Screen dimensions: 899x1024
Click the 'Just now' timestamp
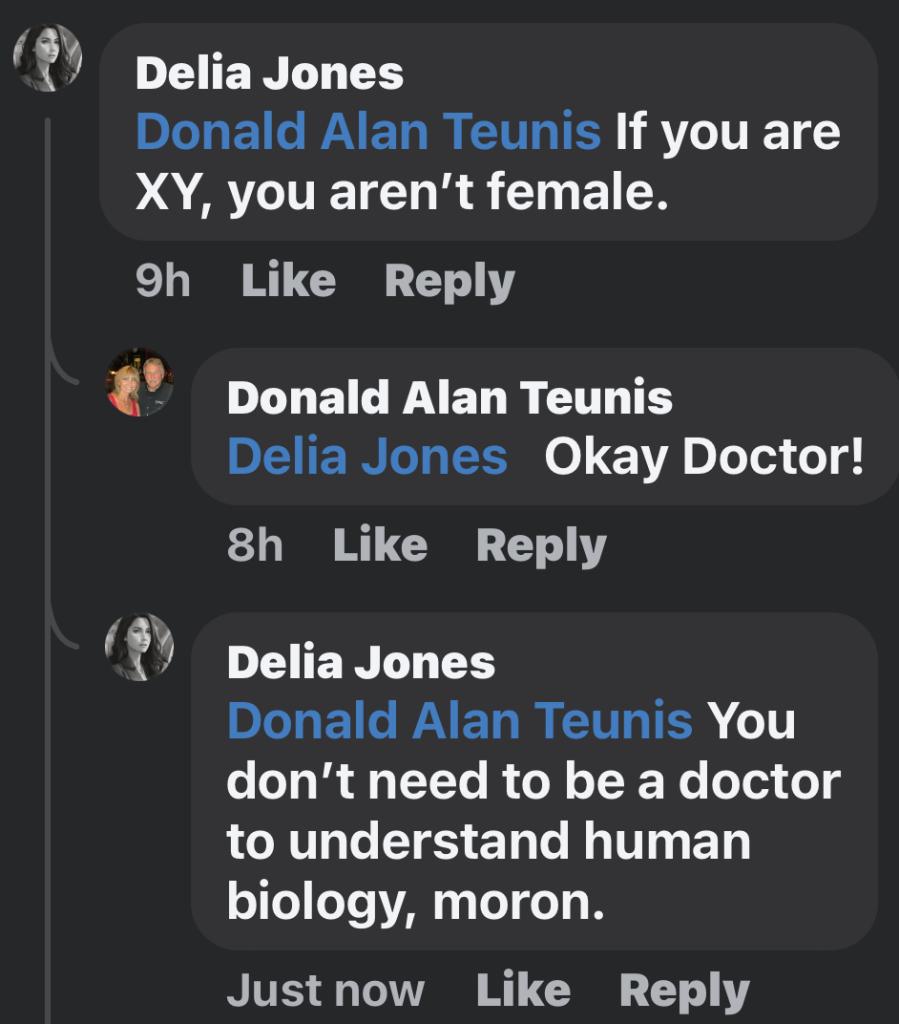[325, 991]
